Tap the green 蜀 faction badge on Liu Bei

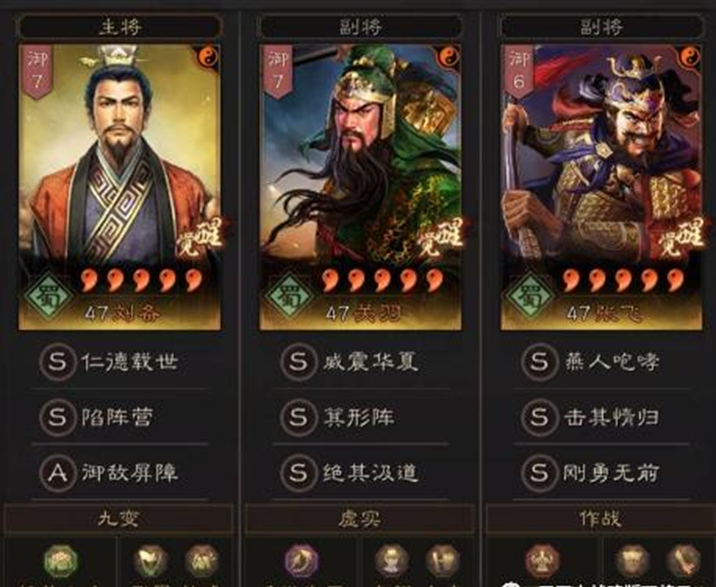point(48,296)
